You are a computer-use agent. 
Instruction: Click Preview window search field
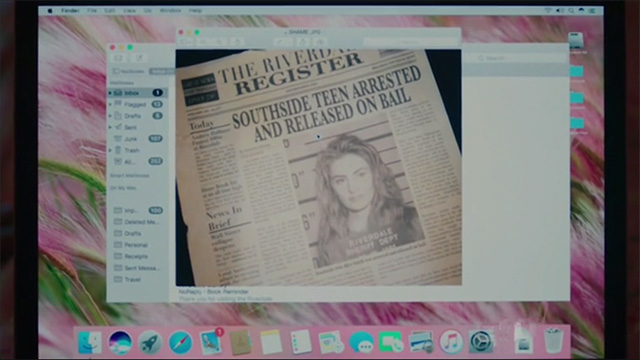411,42
